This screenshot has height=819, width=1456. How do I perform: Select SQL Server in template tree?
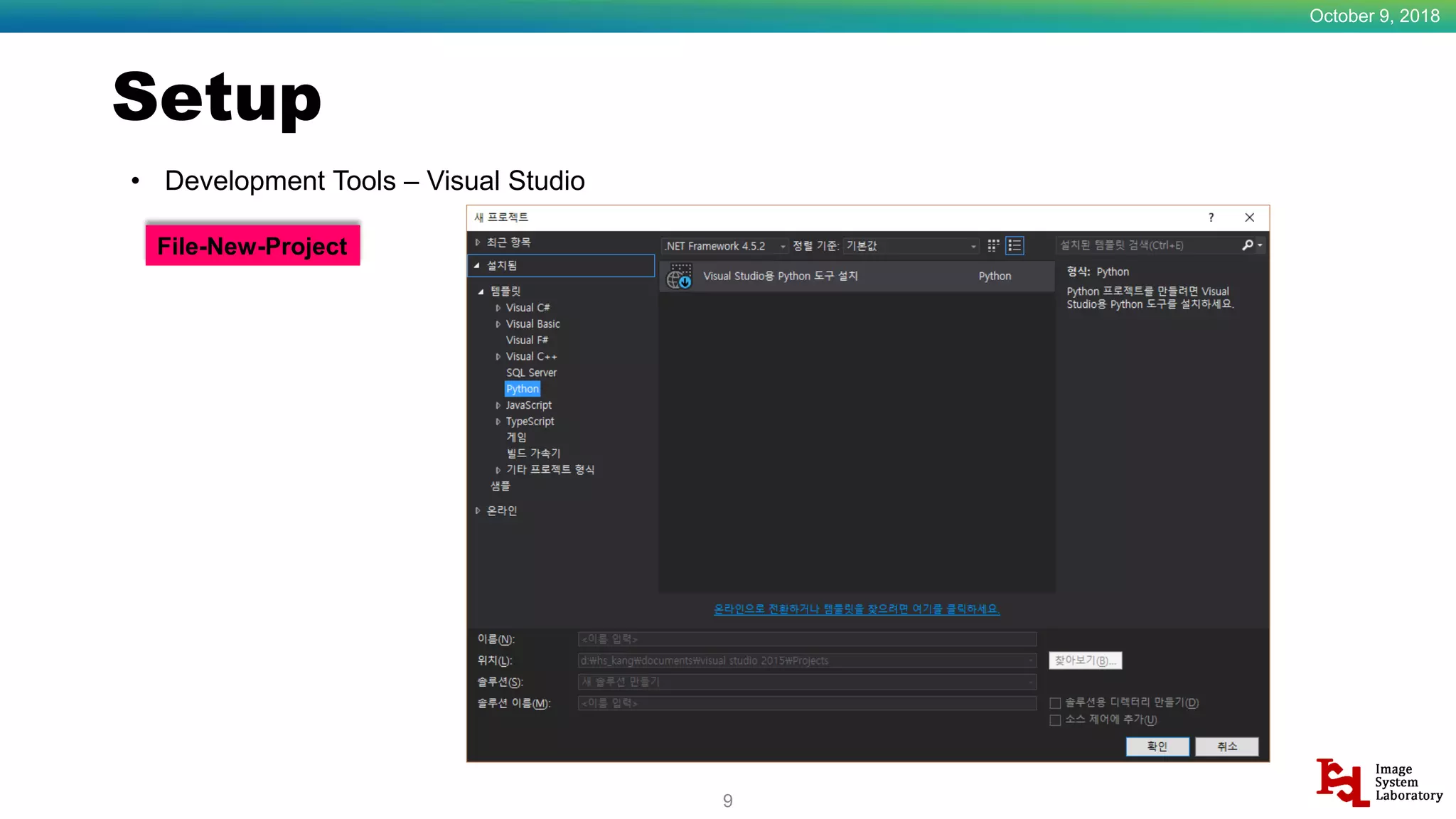pyautogui.click(x=531, y=373)
